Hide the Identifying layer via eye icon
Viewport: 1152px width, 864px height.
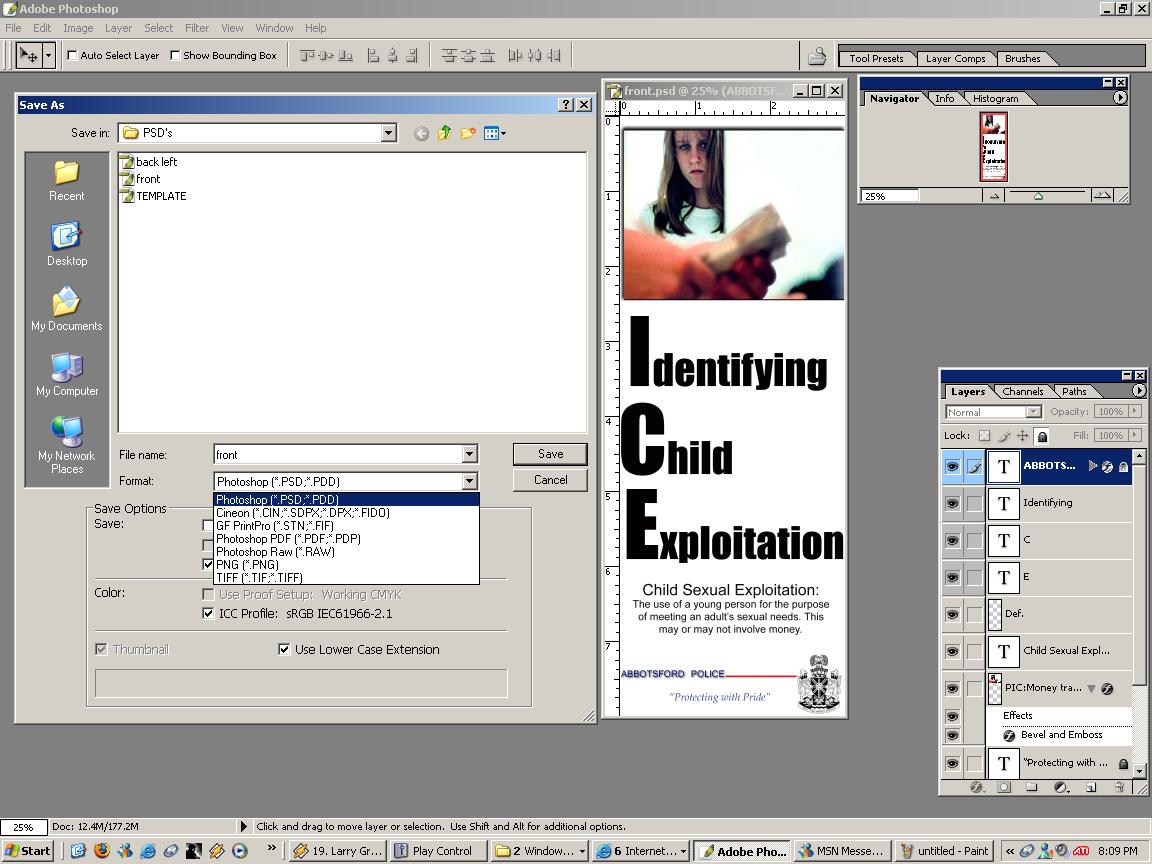click(952, 503)
